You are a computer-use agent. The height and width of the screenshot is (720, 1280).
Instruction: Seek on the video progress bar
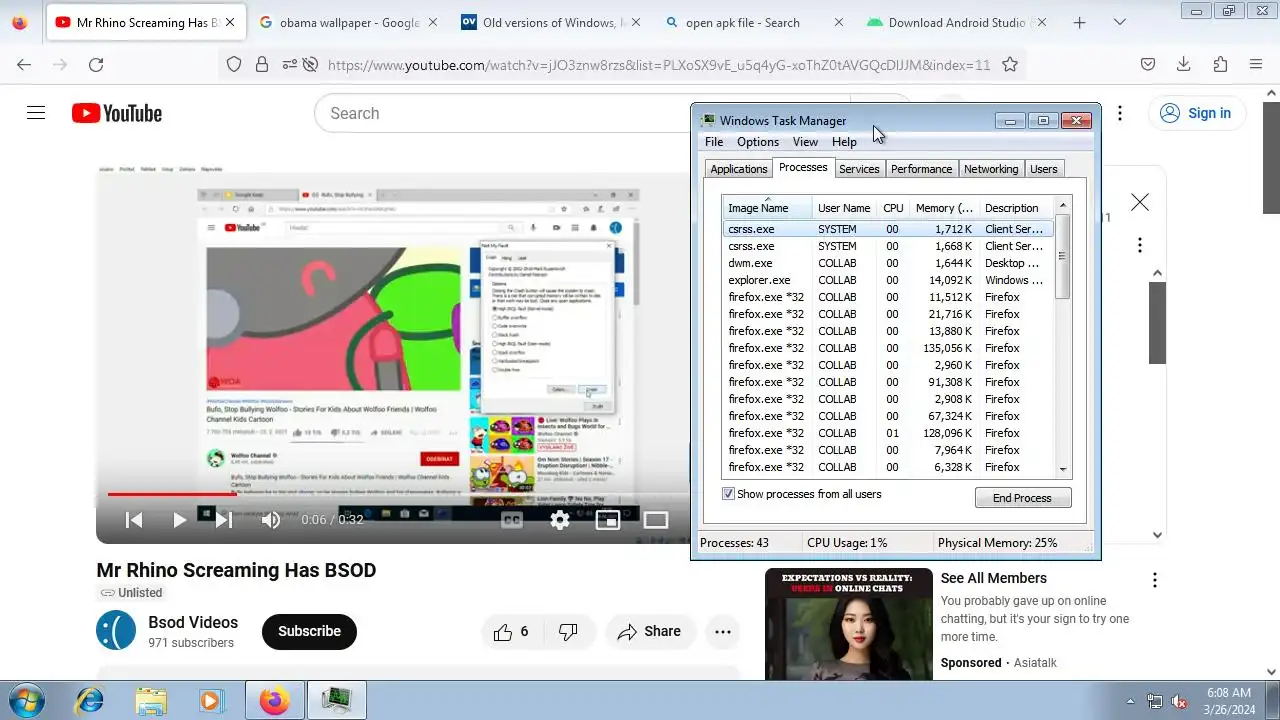pos(393,494)
